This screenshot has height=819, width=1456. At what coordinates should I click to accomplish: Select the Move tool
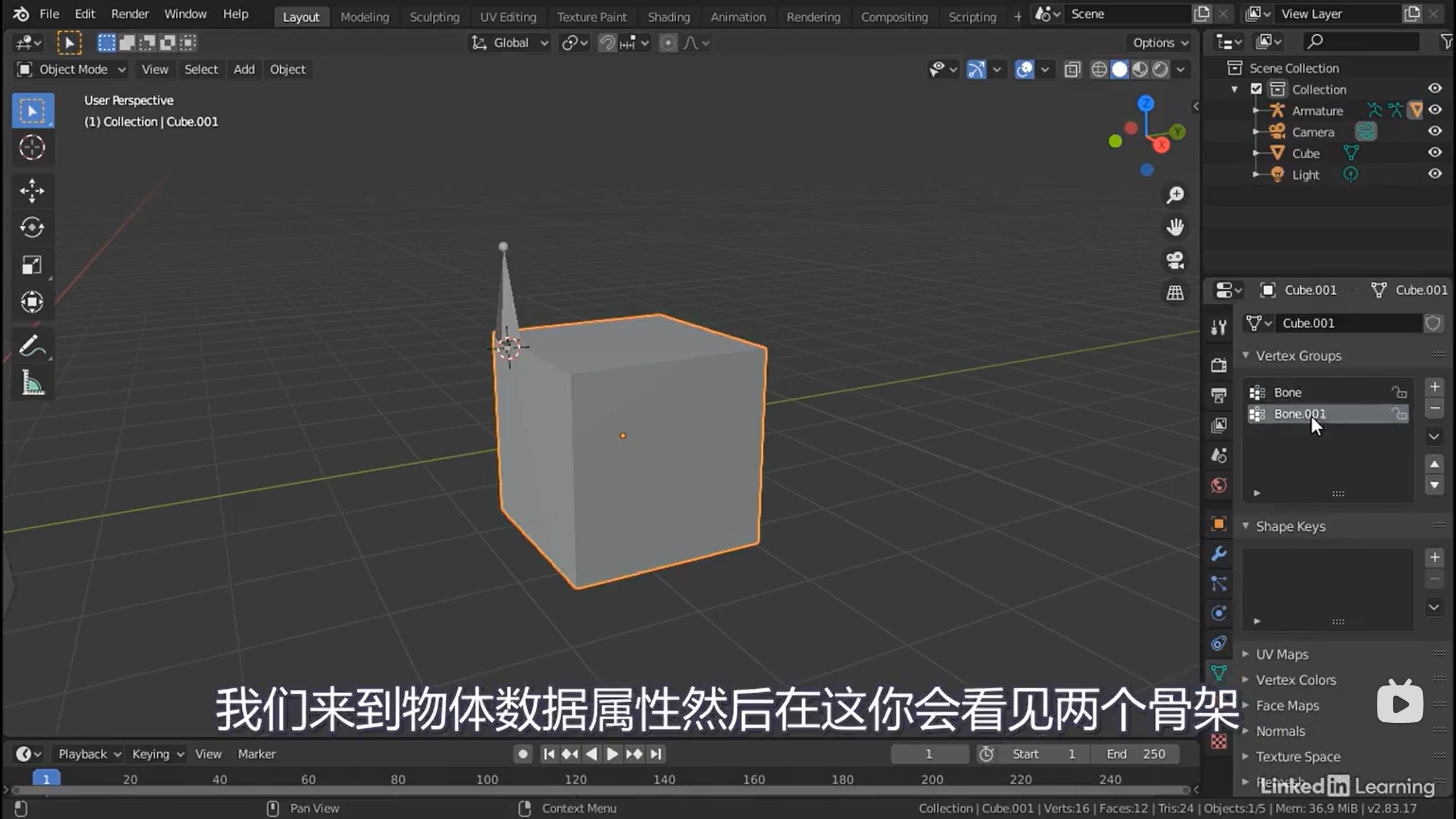32,191
